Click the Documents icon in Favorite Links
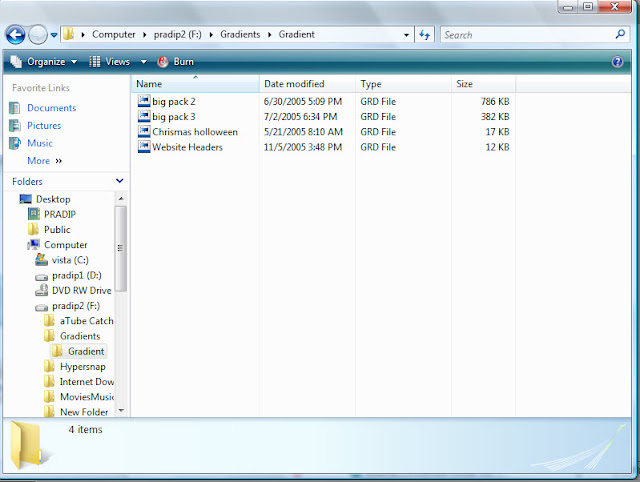Screen dimensions: 640x482 pos(15,108)
